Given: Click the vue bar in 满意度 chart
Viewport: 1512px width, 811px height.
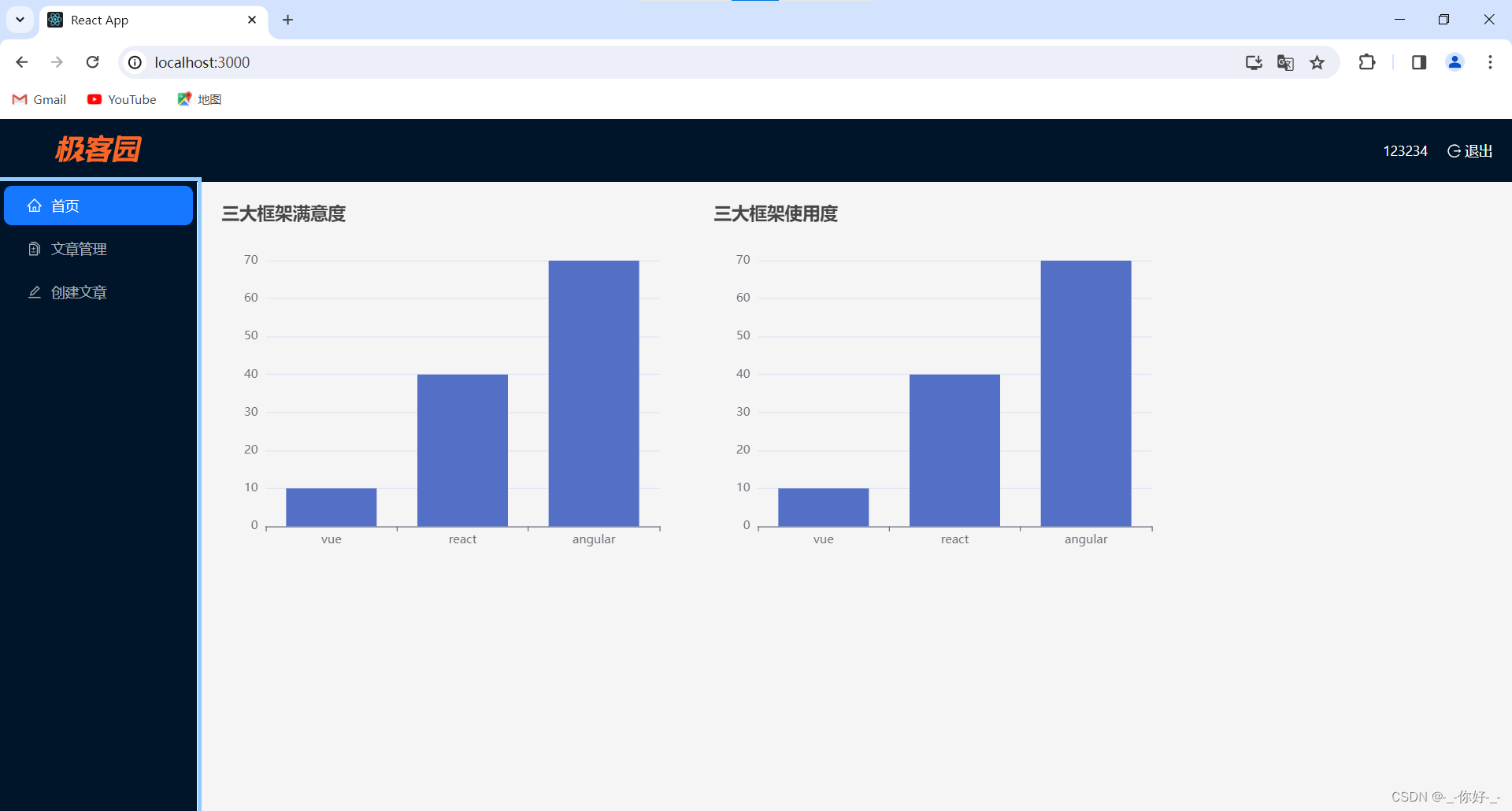Looking at the screenshot, I should (332, 507).
